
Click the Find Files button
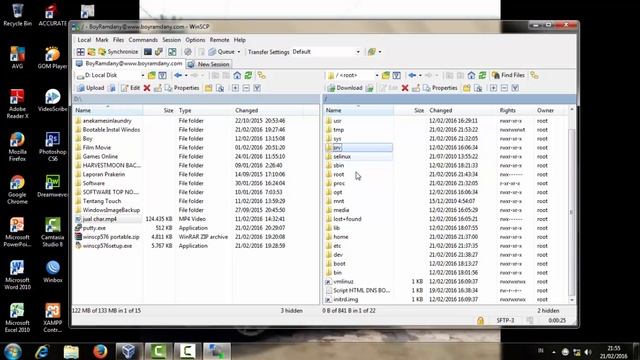point(508,75)
